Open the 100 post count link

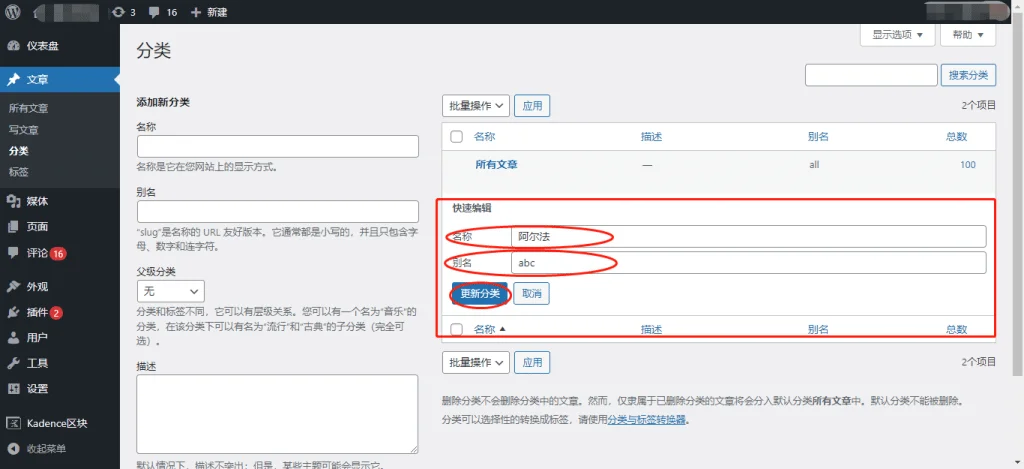968,165
